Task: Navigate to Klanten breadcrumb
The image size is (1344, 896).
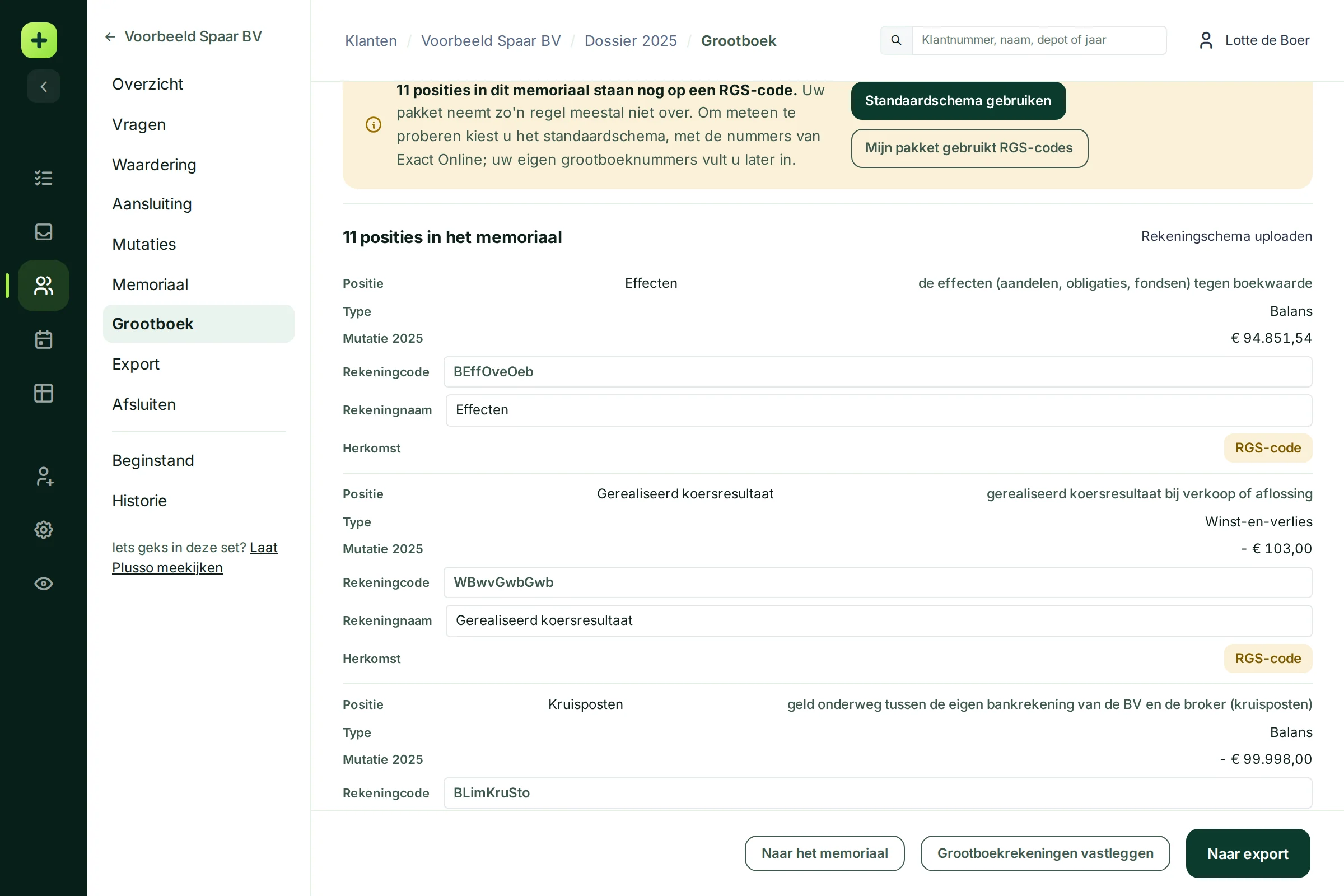Action: 371,40
